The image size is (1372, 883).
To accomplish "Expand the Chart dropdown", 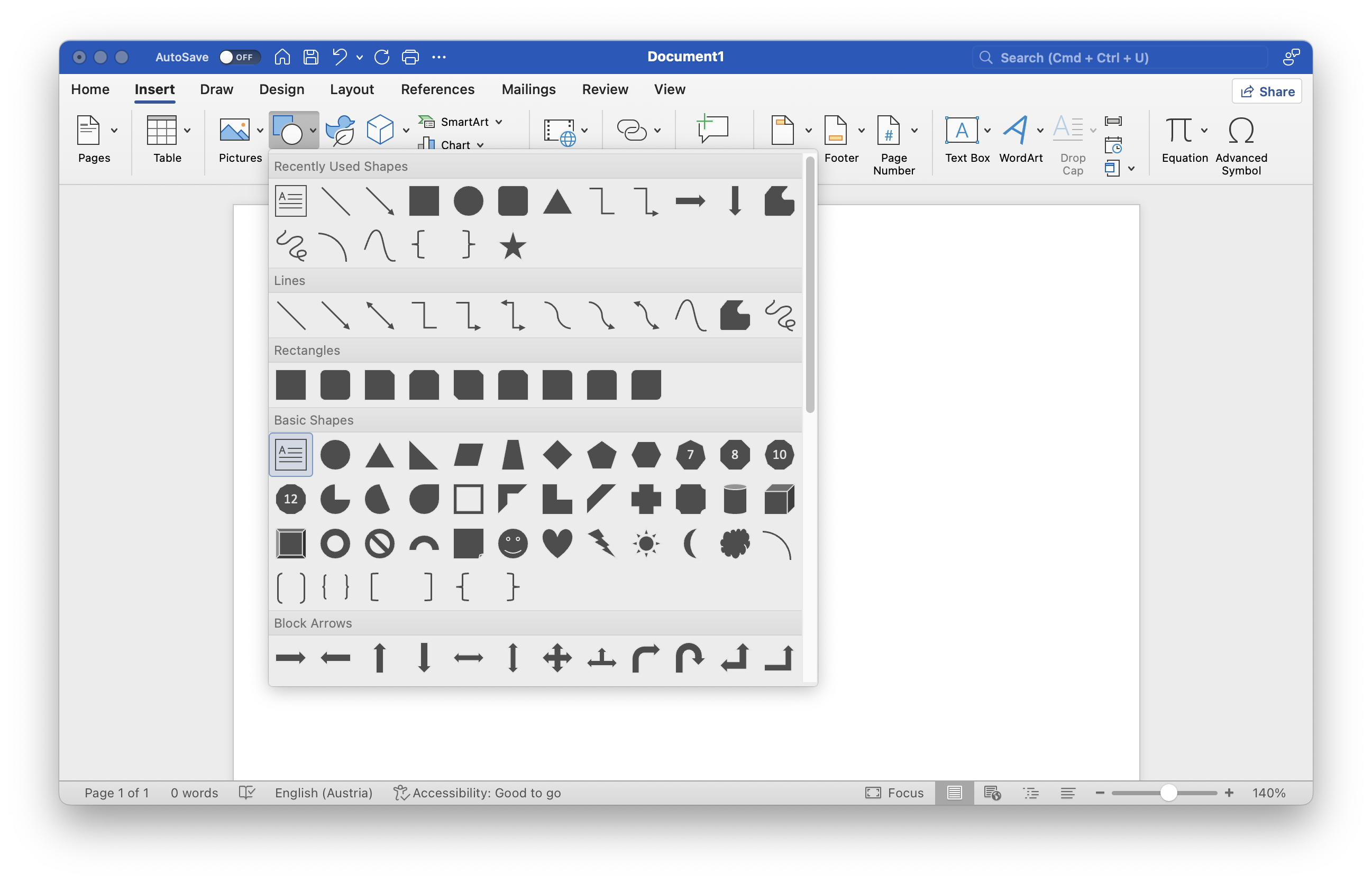I will pos(480,144).
